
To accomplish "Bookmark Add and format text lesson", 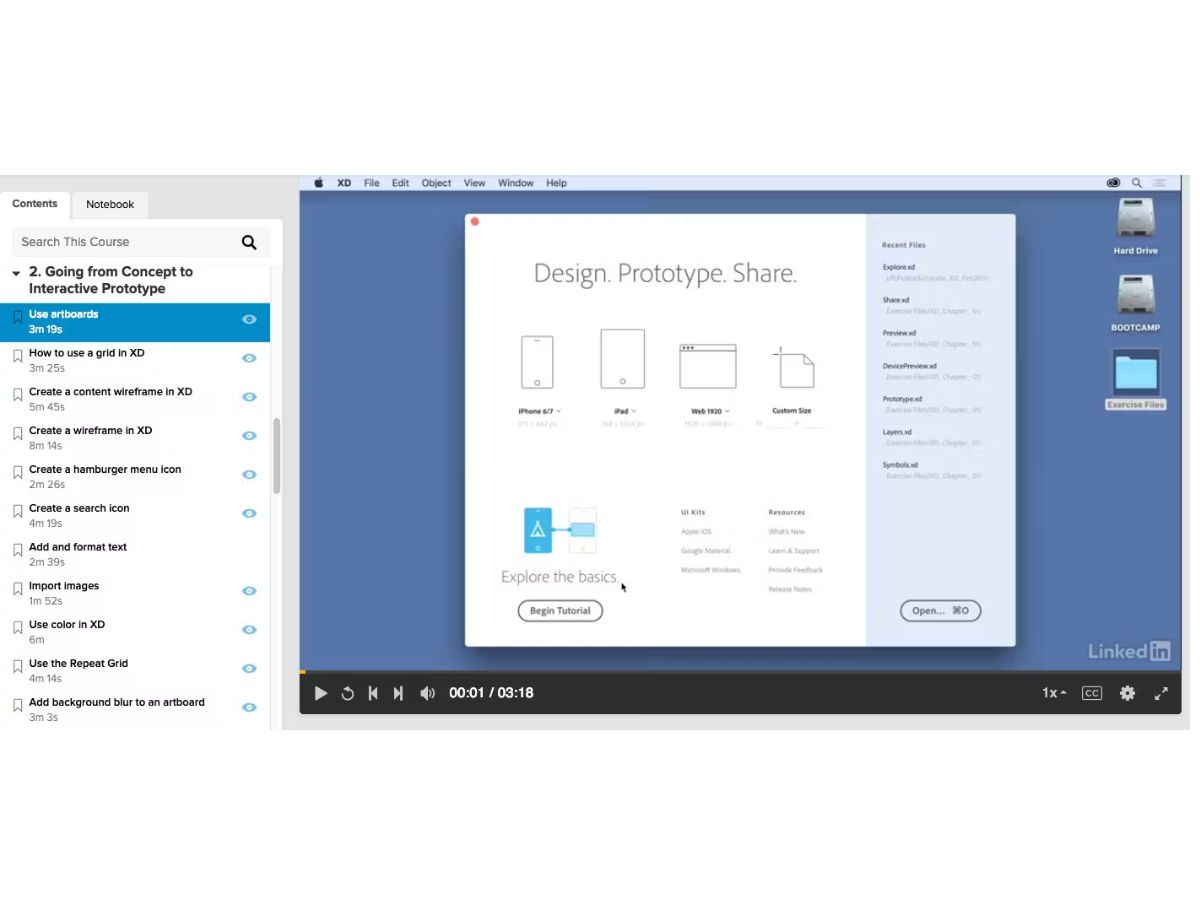I will (17, 550).
